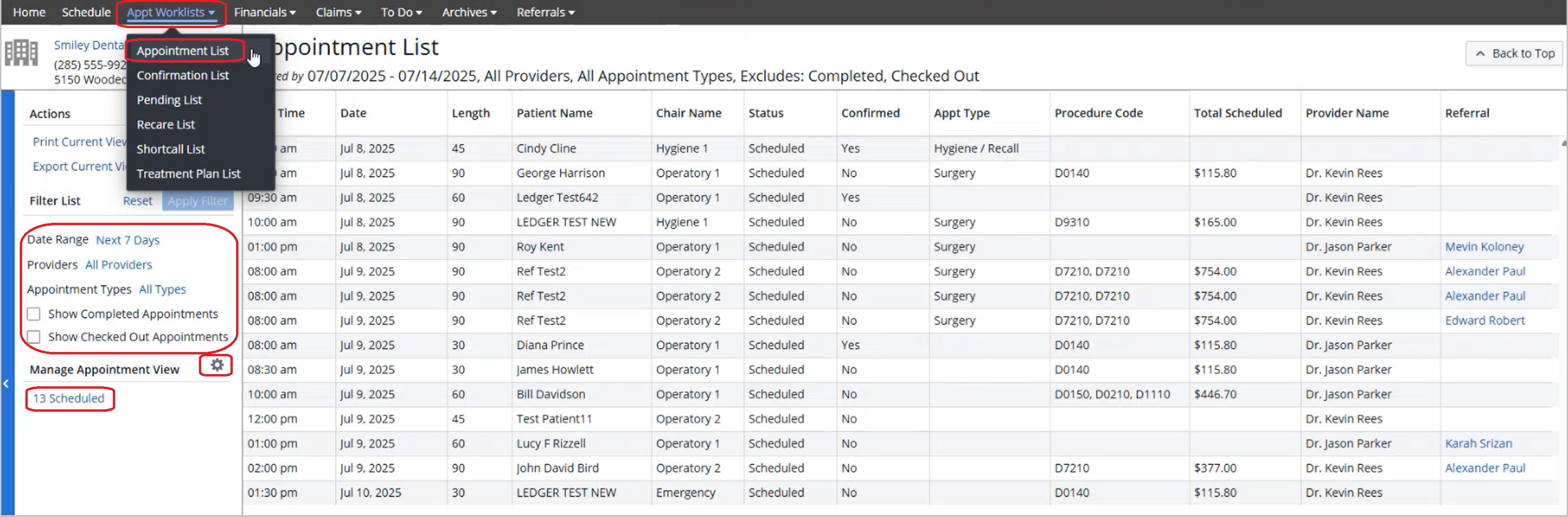The width and height of the screenshot is (1568, 517).
Task: Select Shortcall List menu entry
Action: click(170, 149)
